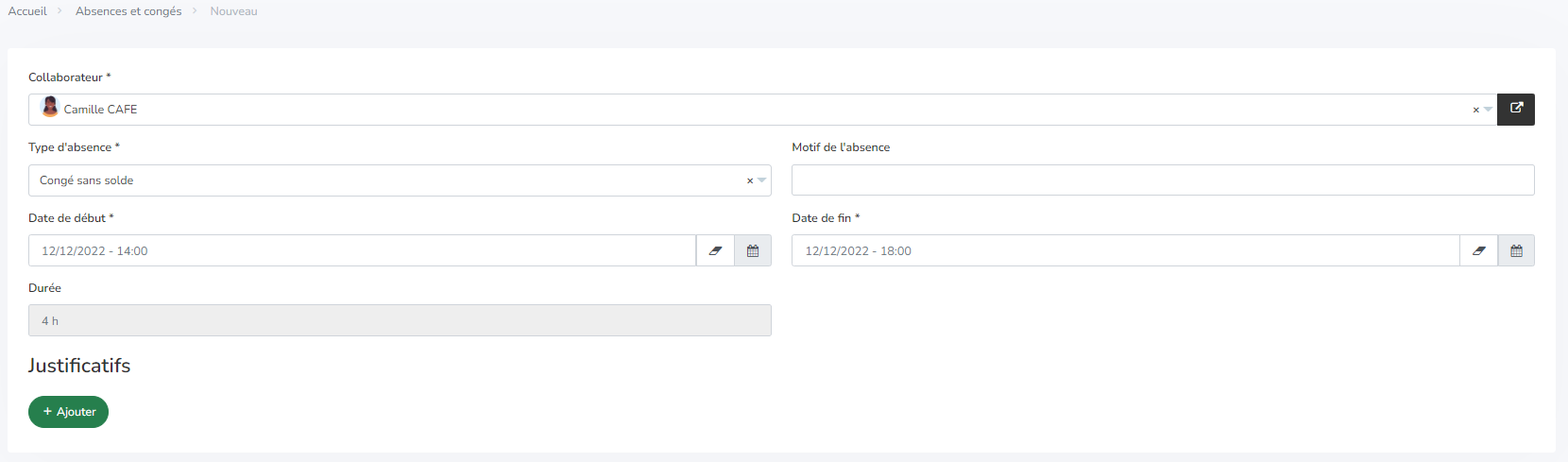Image resolution: width=1568 pixels, height=462 pixels.
Task: Erase the Date de fin value
Action: click(x=1478, y=250)
